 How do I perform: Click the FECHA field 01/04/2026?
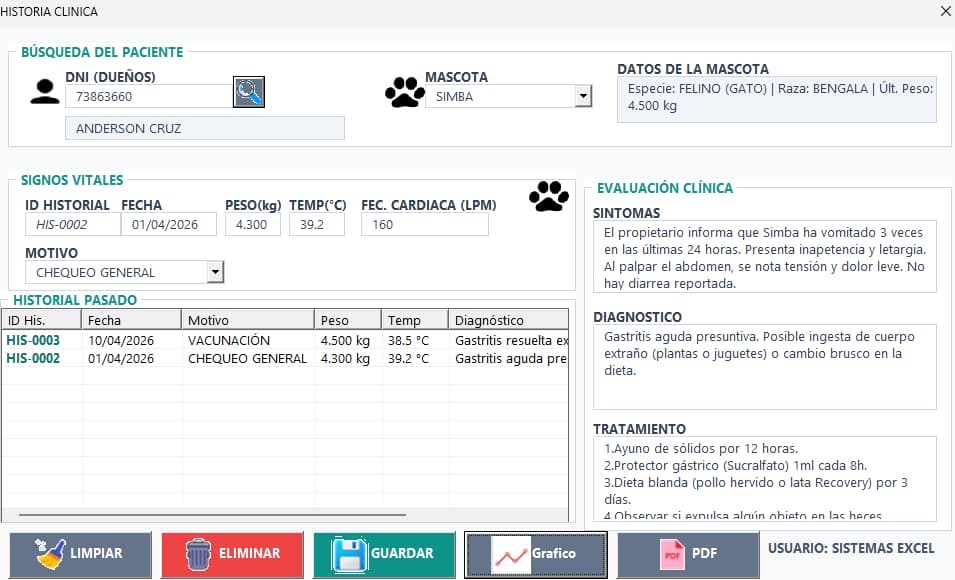tap(169, 224)
